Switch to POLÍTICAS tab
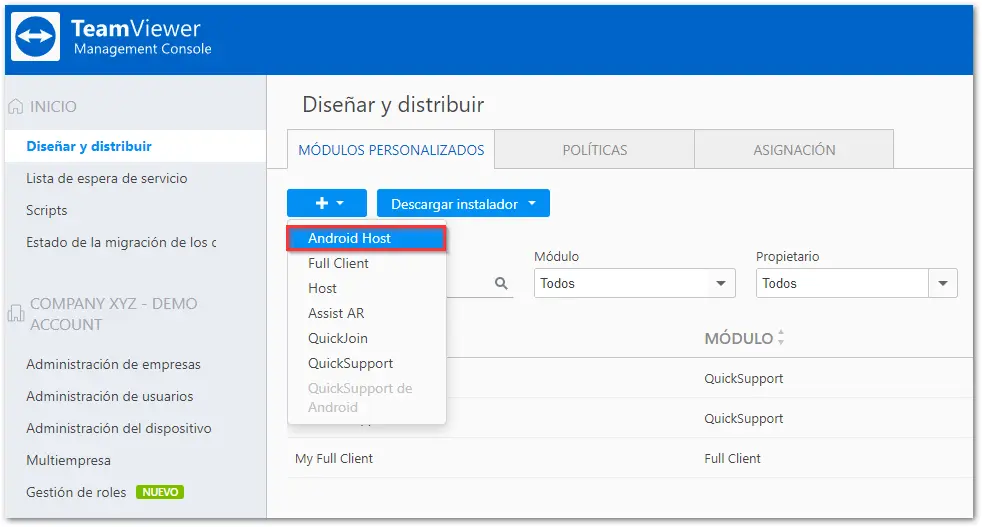Screen dimensions: 982x527 594,150
